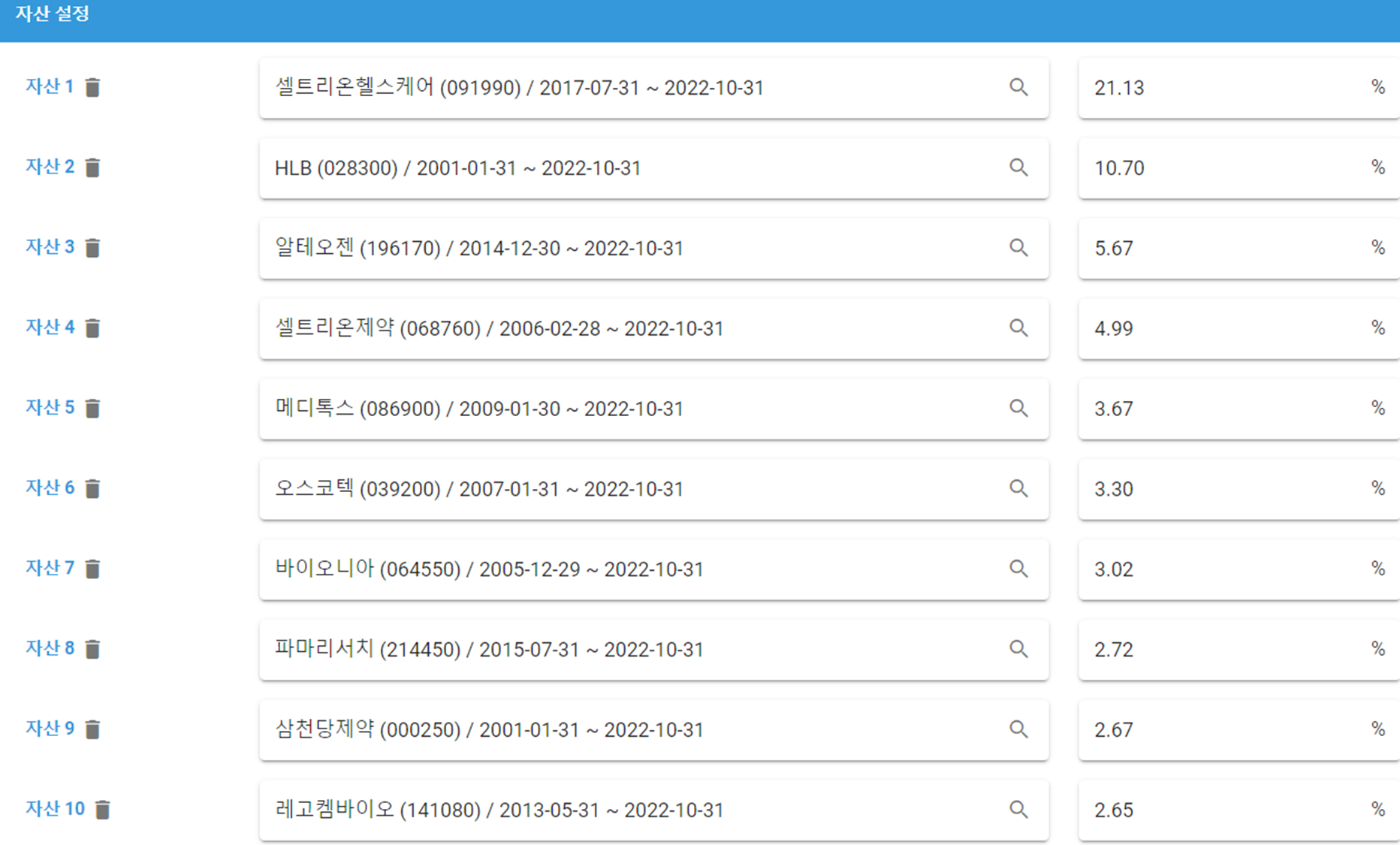Click search icon in 셀트리온제약 field
1400x845 pixels.
tap(1018, 328)
